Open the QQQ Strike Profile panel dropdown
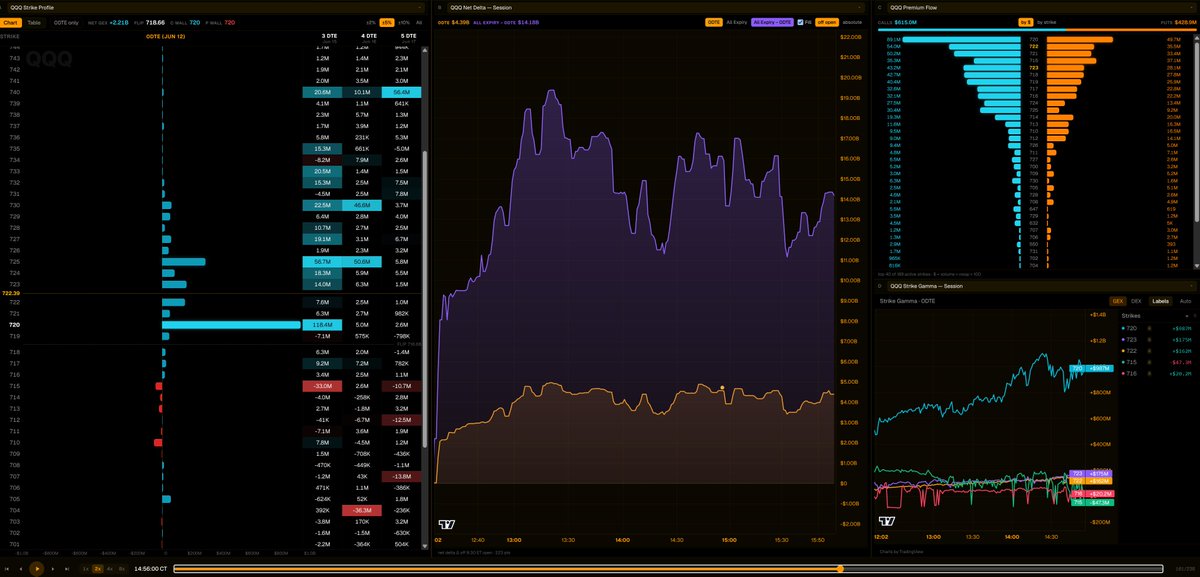This screenshot has height=577, width=1200. click(x=214, y=7)
